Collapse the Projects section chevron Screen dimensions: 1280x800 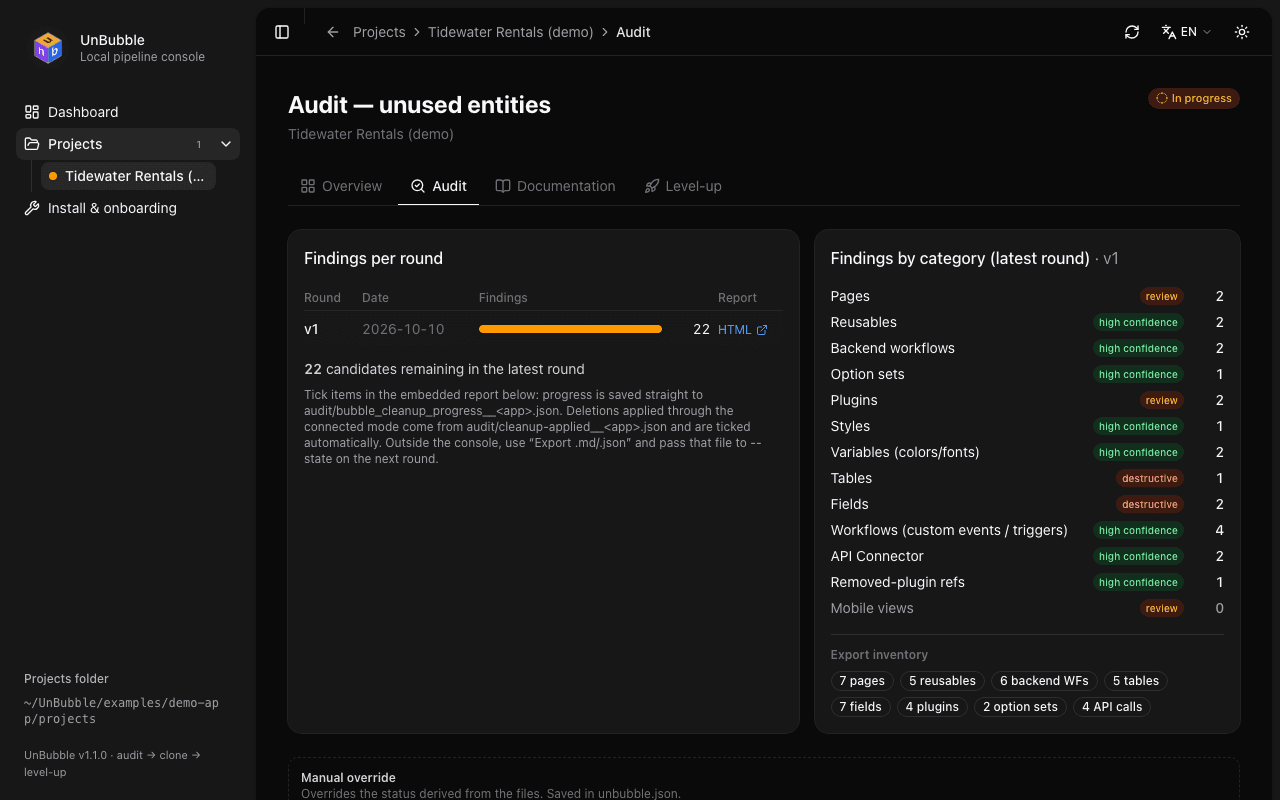(226, 144)
